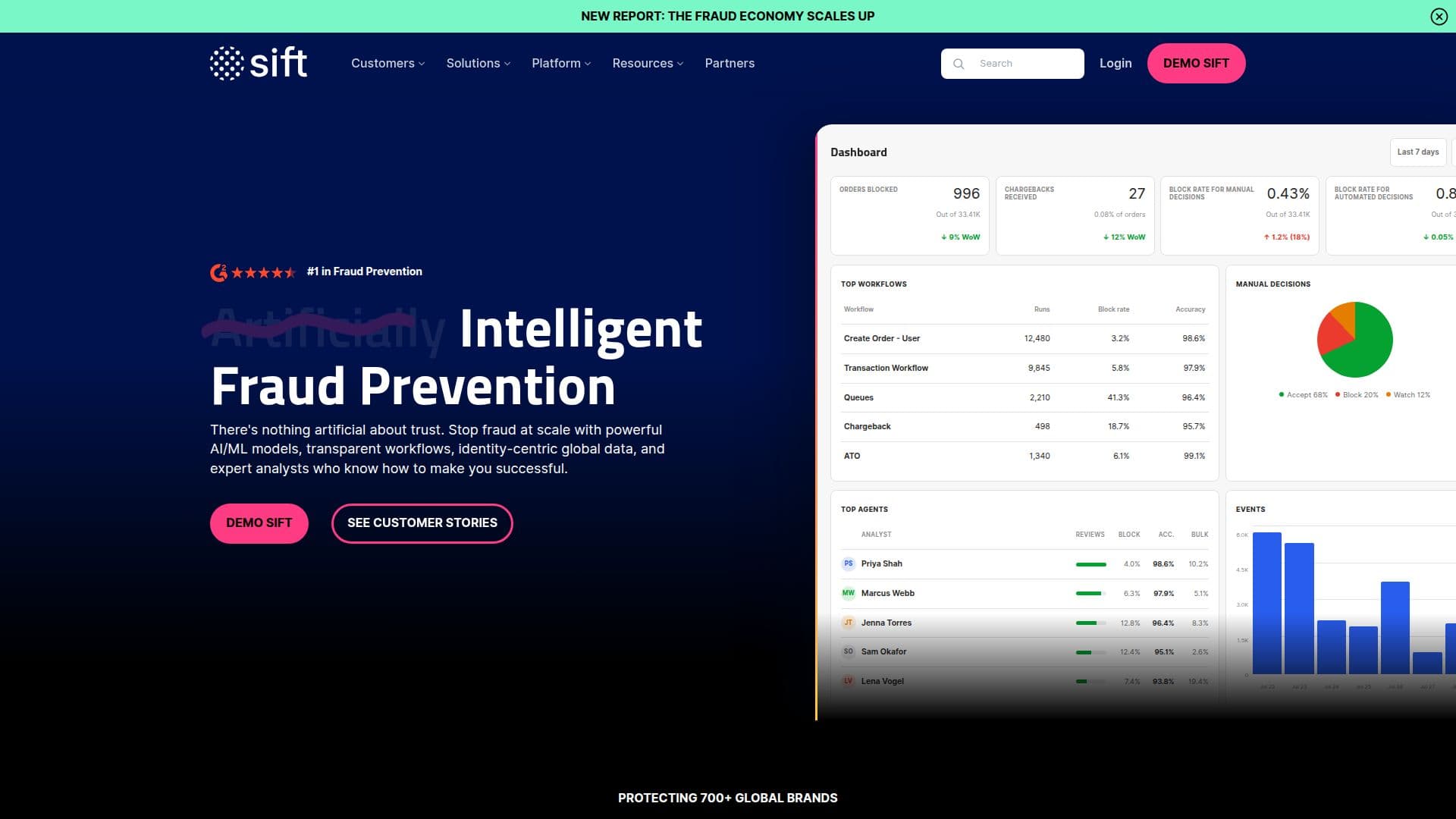Select the Create Order - User workflow row
This screenshot has height=819, width=1456.
pyautogui.click(x=1024, y=338)
